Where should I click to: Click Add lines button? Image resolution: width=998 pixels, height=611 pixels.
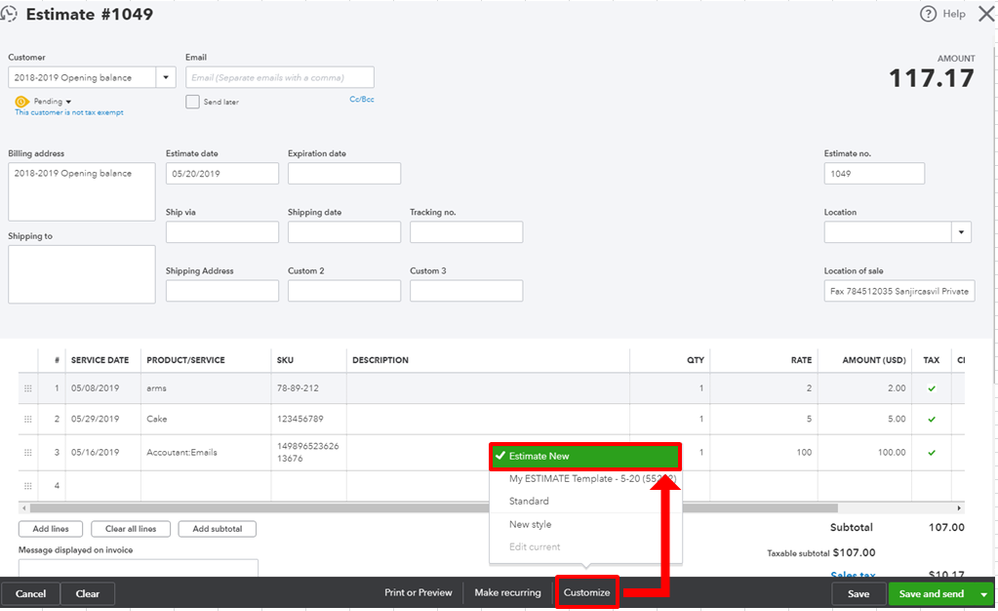50,529
